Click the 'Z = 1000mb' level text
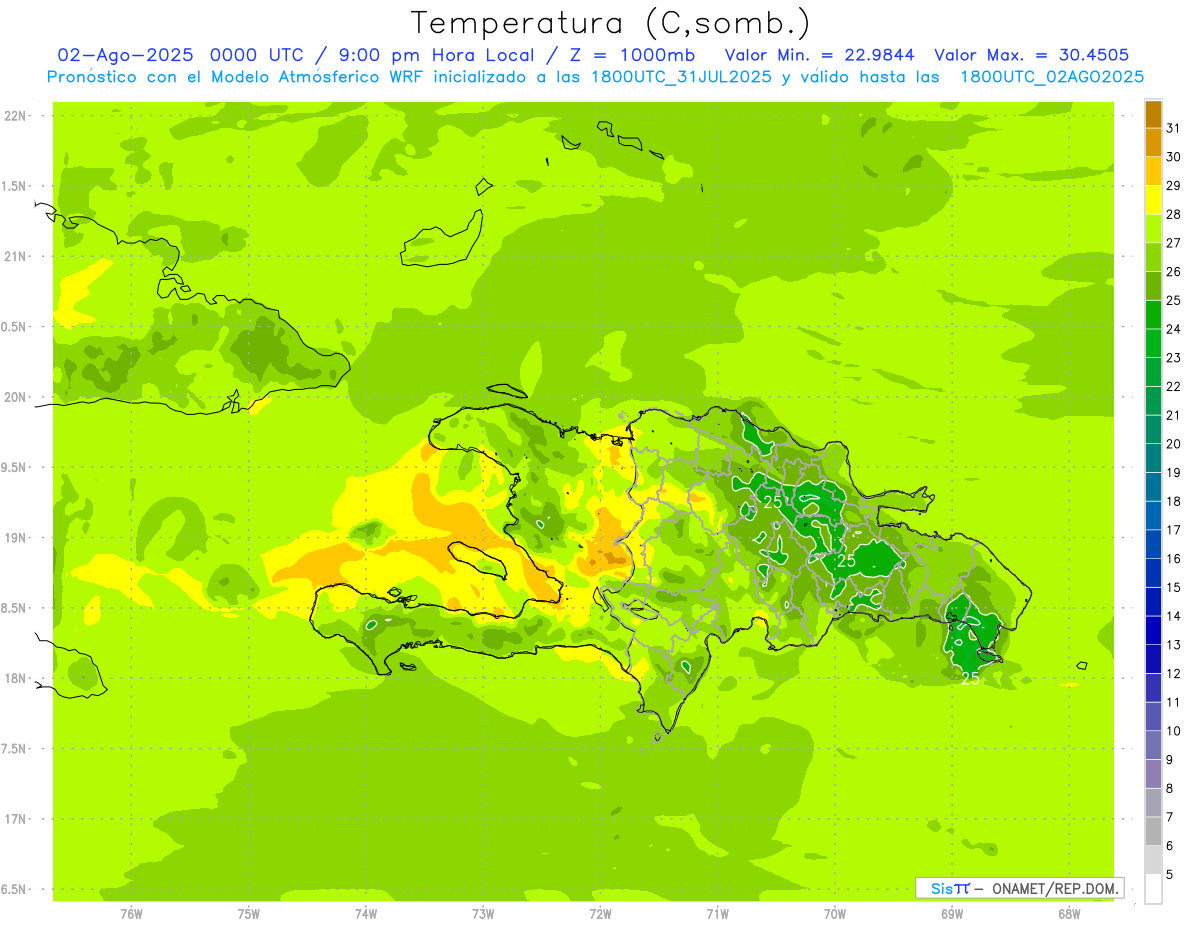Screen dimensions: 1200x927 coord(630,55)
